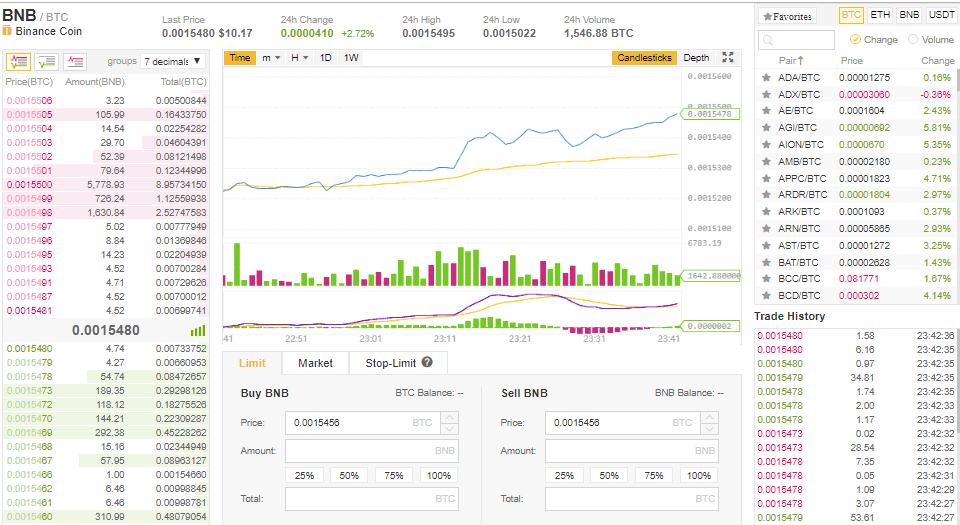This screenshot has width=960, height=525.
Task: Show buy orders only in order book
Action: click(x=46, y=61)
